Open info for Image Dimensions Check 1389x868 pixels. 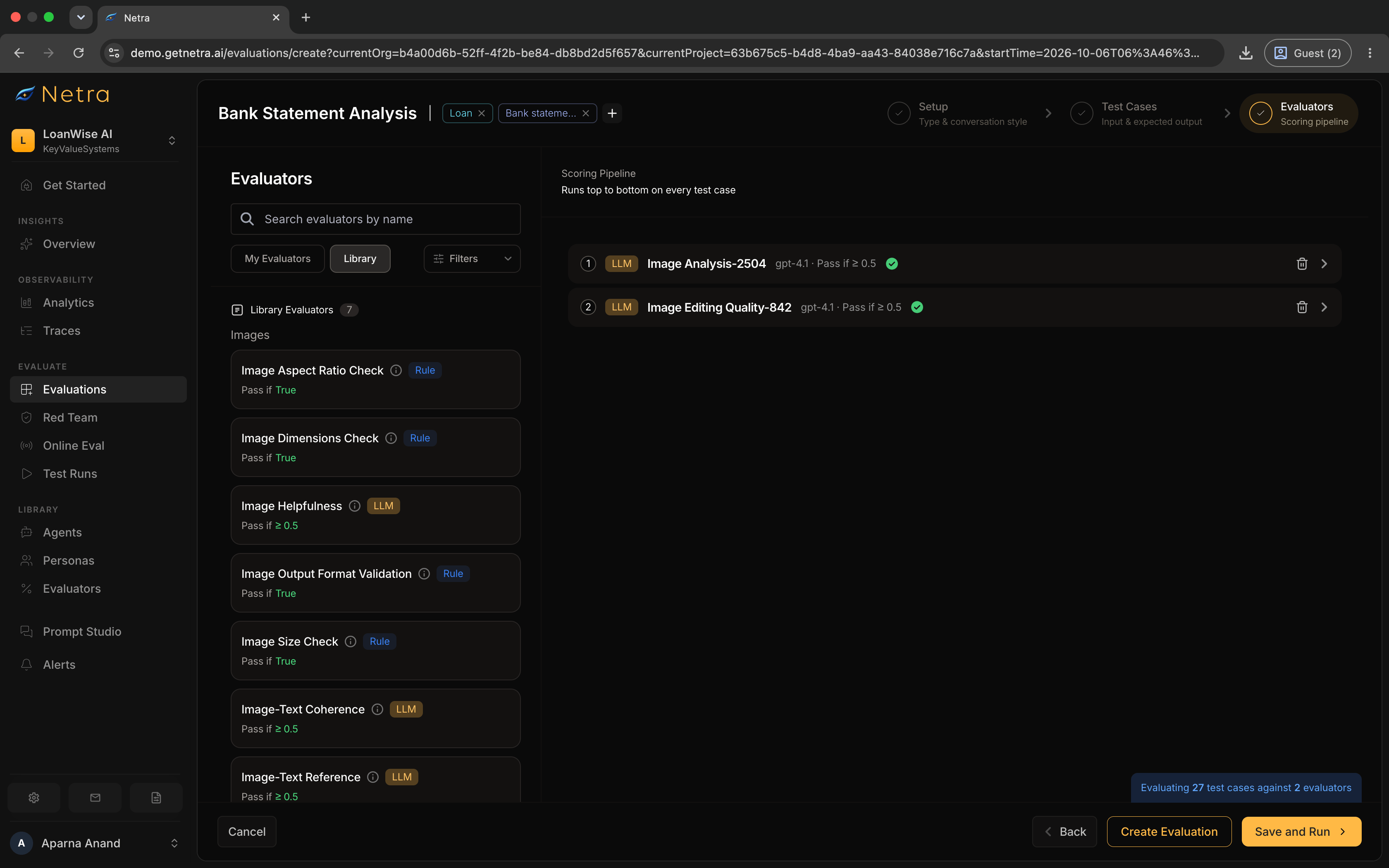391,438
